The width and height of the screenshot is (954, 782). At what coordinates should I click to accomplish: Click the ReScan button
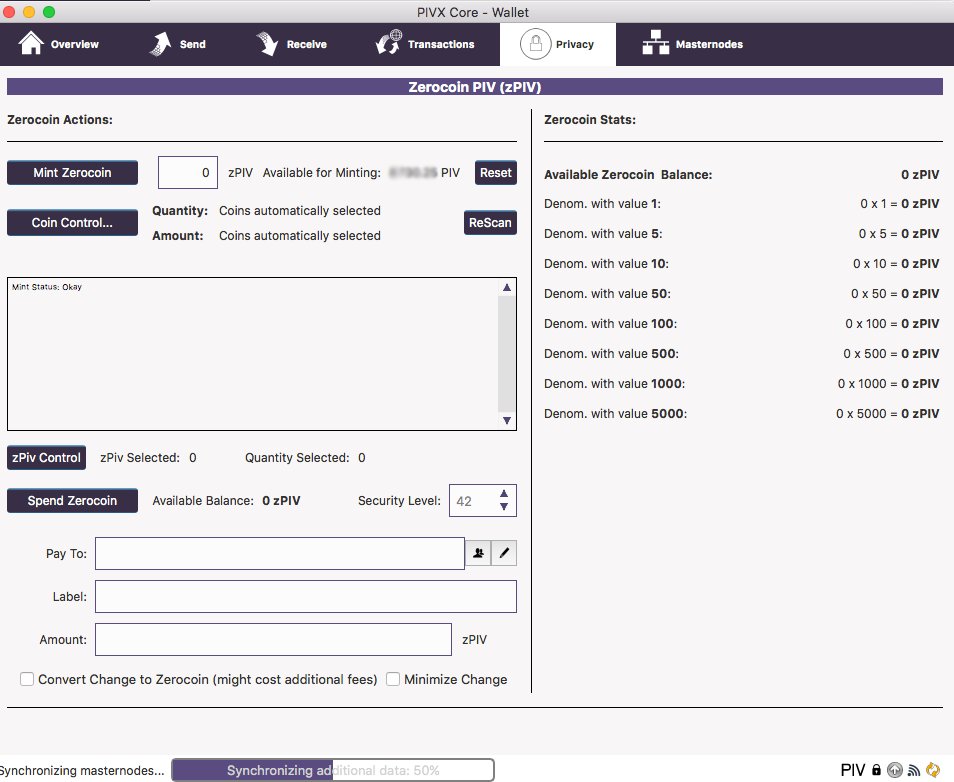tap(490, 223)
